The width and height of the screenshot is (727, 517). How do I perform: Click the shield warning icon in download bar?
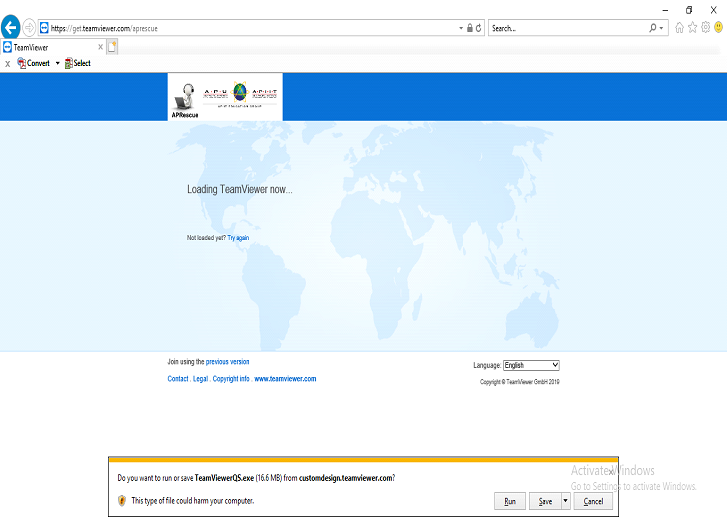(122, 501)
